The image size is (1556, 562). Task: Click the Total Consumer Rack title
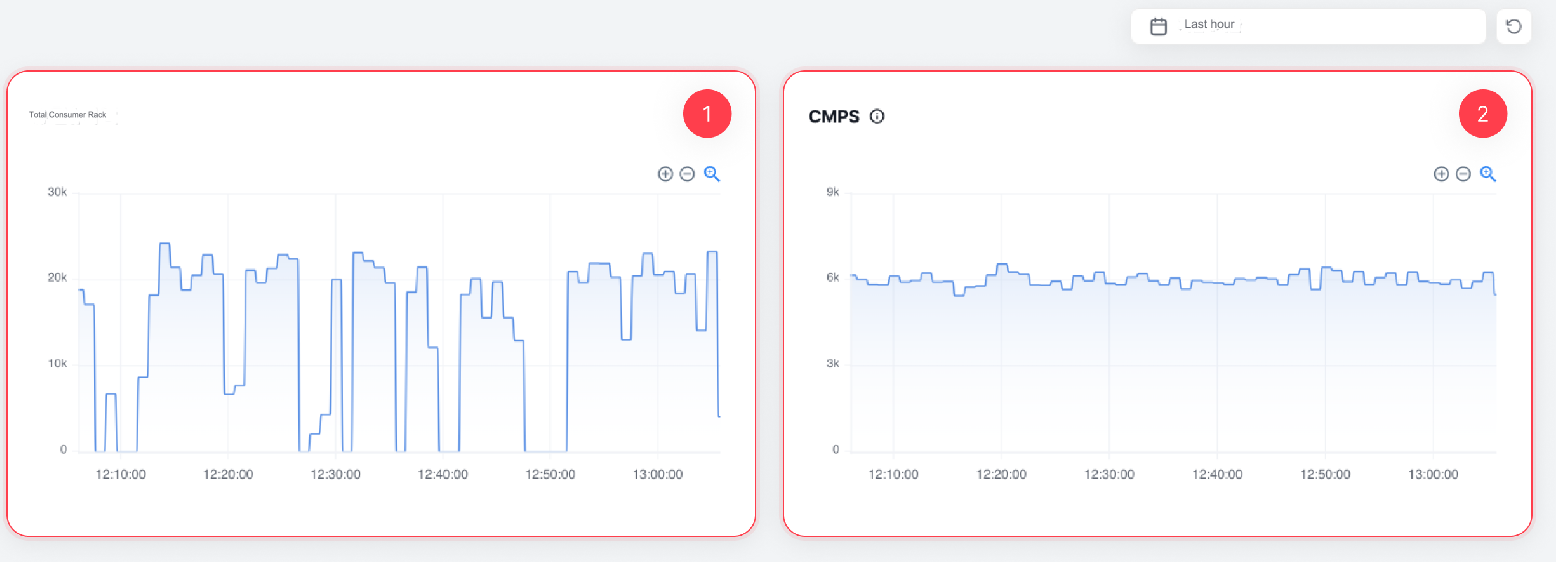(68, 115)
